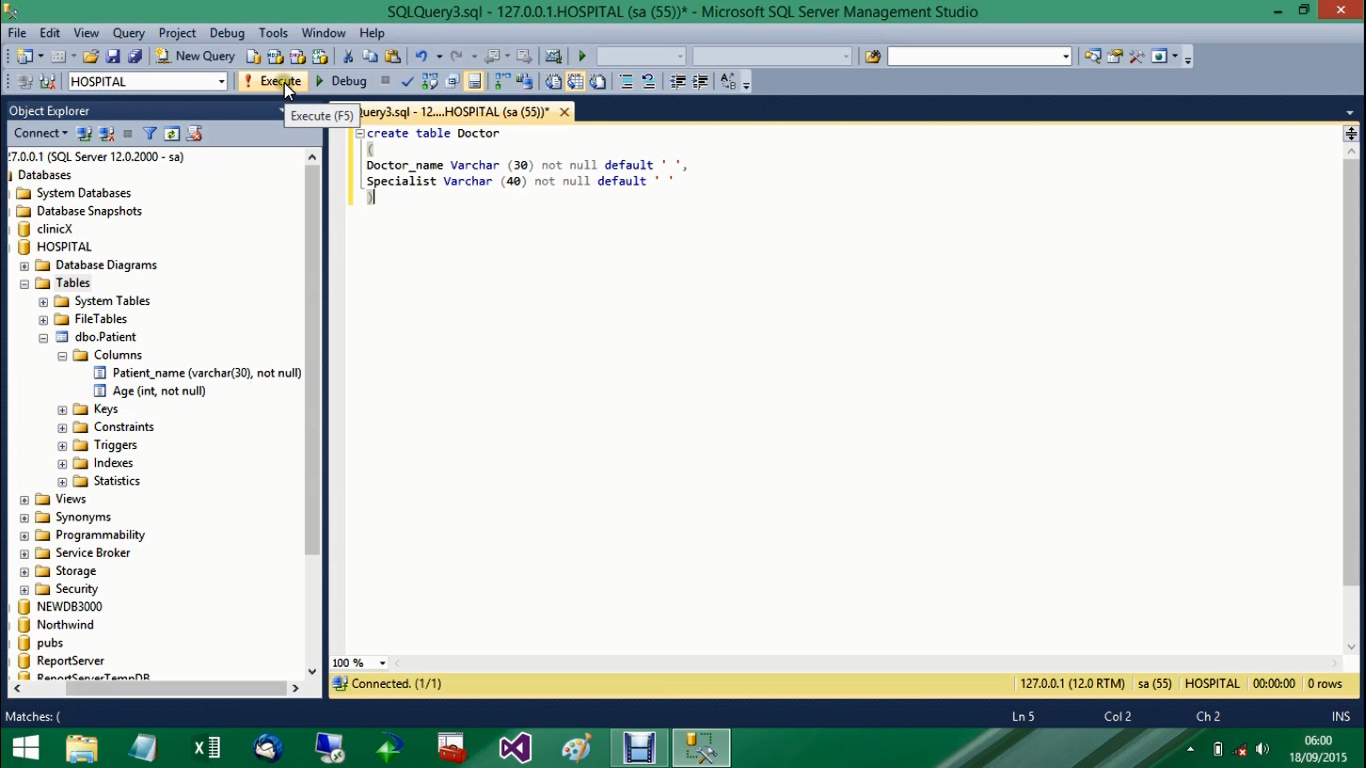Click the Parse query checkmark icon
The width and height of the screenshot is (1366, 768).
point(407,81)
